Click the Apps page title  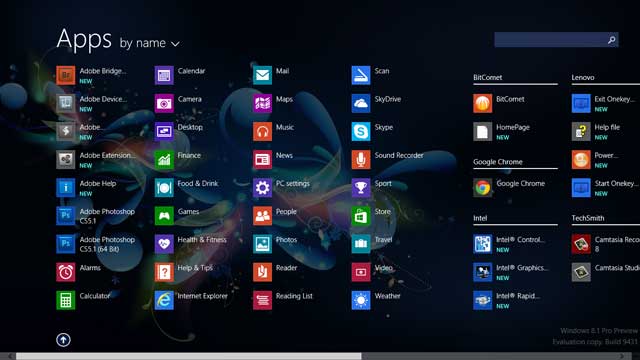[x=84, y=40]
